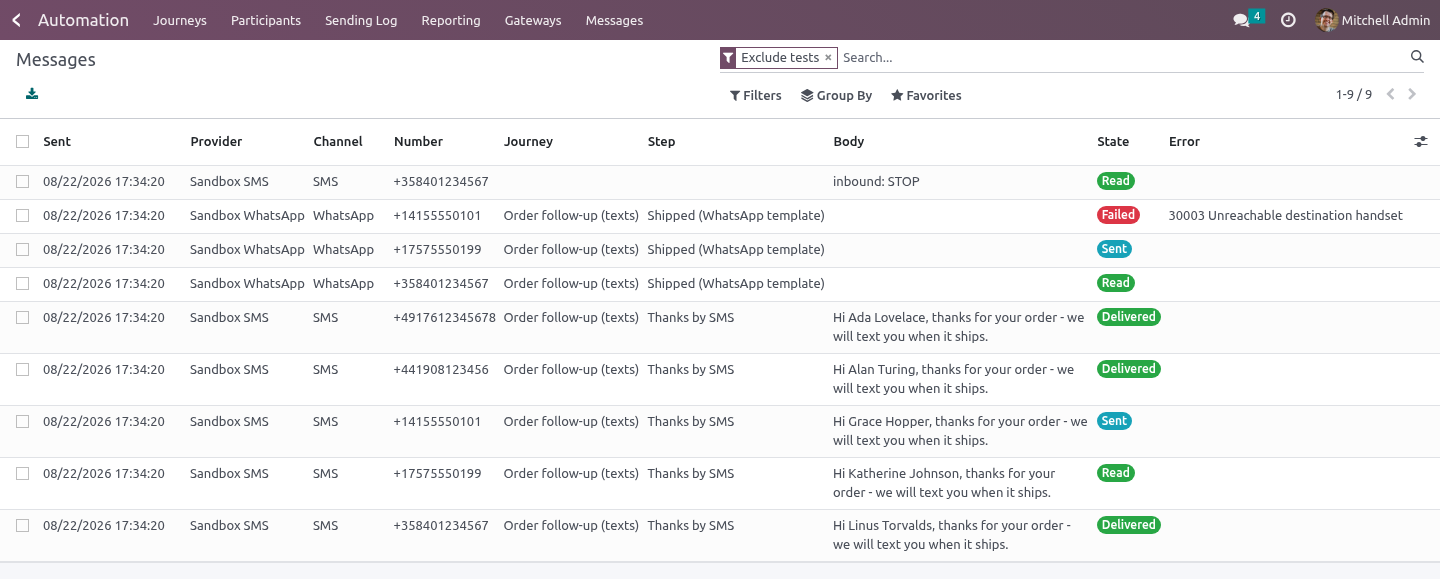
Task: Open the Messages menu in navbar
Action: click(614, 20)
